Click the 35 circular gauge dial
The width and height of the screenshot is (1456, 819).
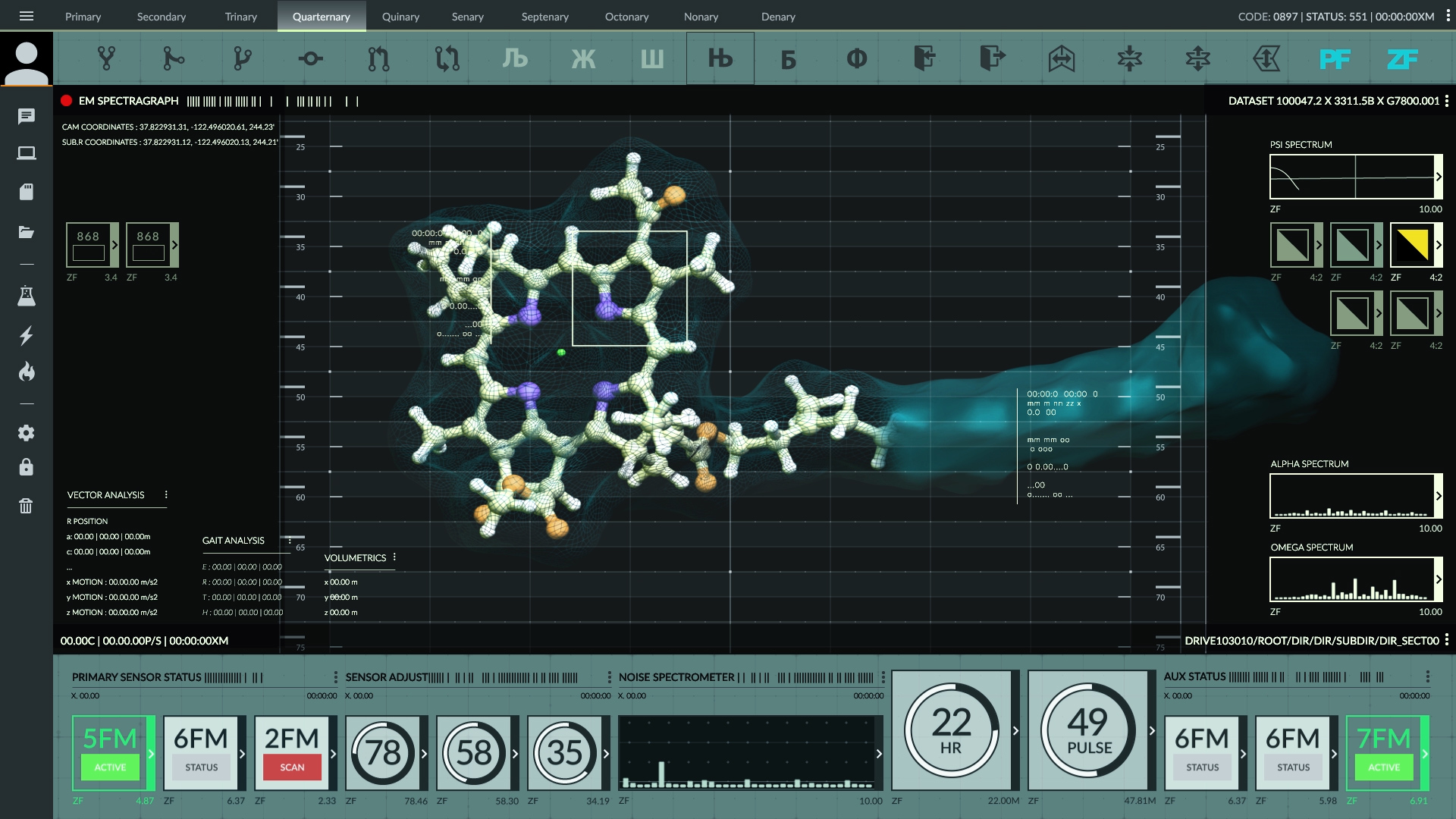[x=565, y=752]
